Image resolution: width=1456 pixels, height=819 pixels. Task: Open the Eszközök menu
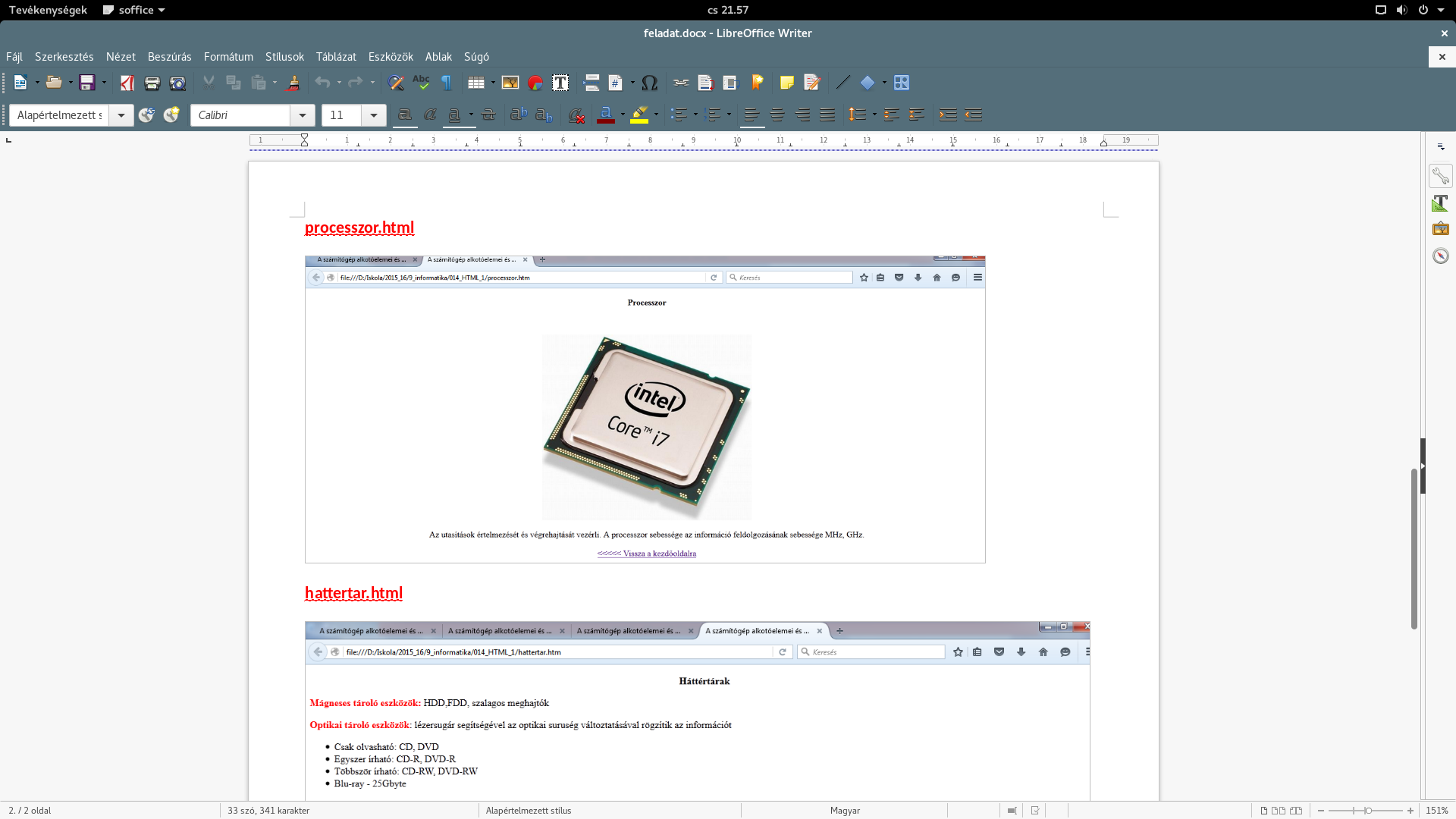[391, 57]
